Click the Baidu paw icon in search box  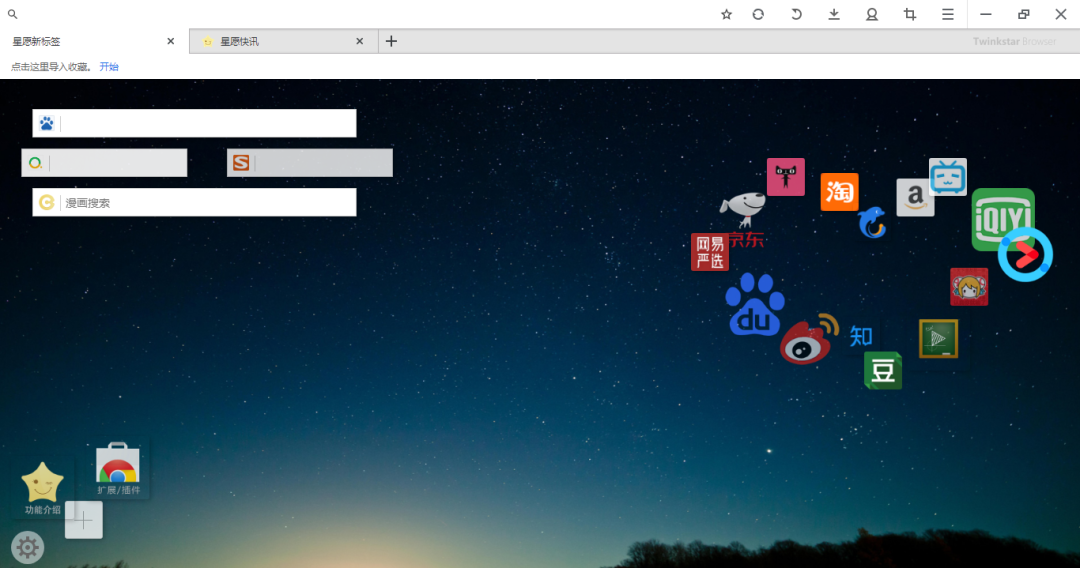click(x=46, y=124)
